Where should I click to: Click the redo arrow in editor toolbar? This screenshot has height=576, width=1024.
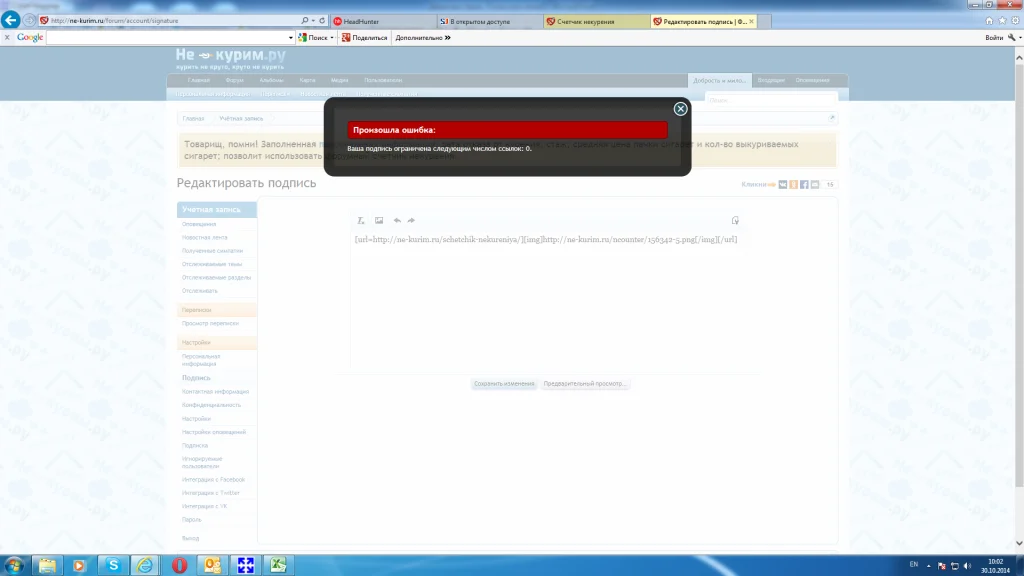[x=411, y=220]
